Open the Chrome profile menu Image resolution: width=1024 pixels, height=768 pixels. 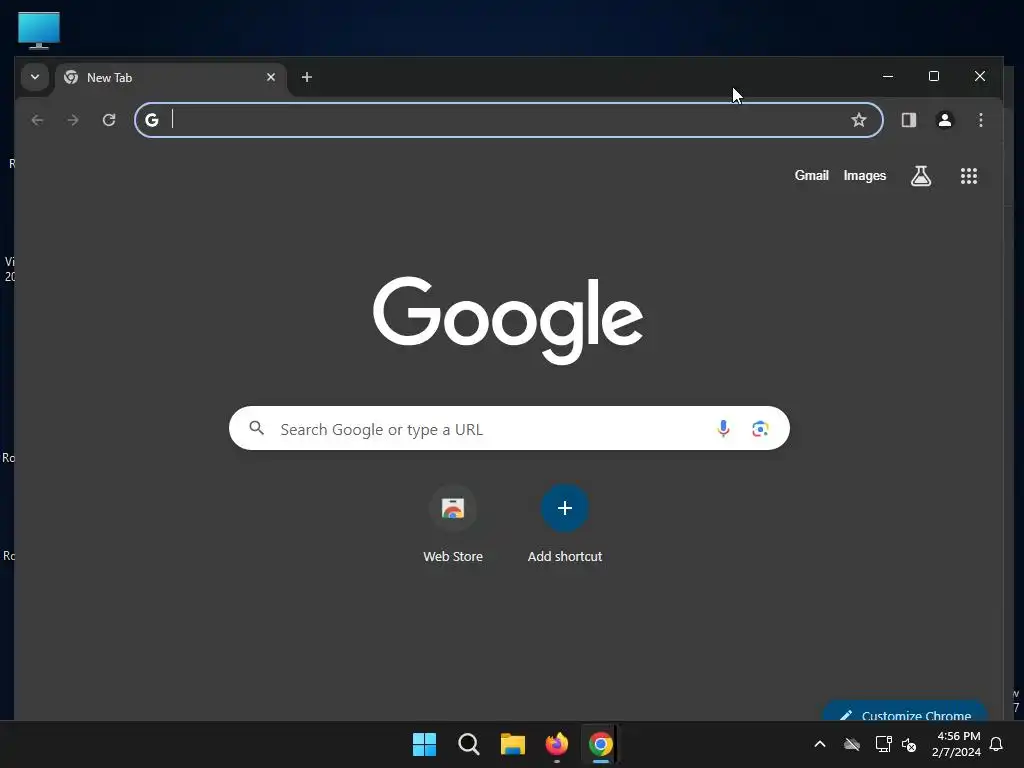pyautogui.click(x=944, y=120)
